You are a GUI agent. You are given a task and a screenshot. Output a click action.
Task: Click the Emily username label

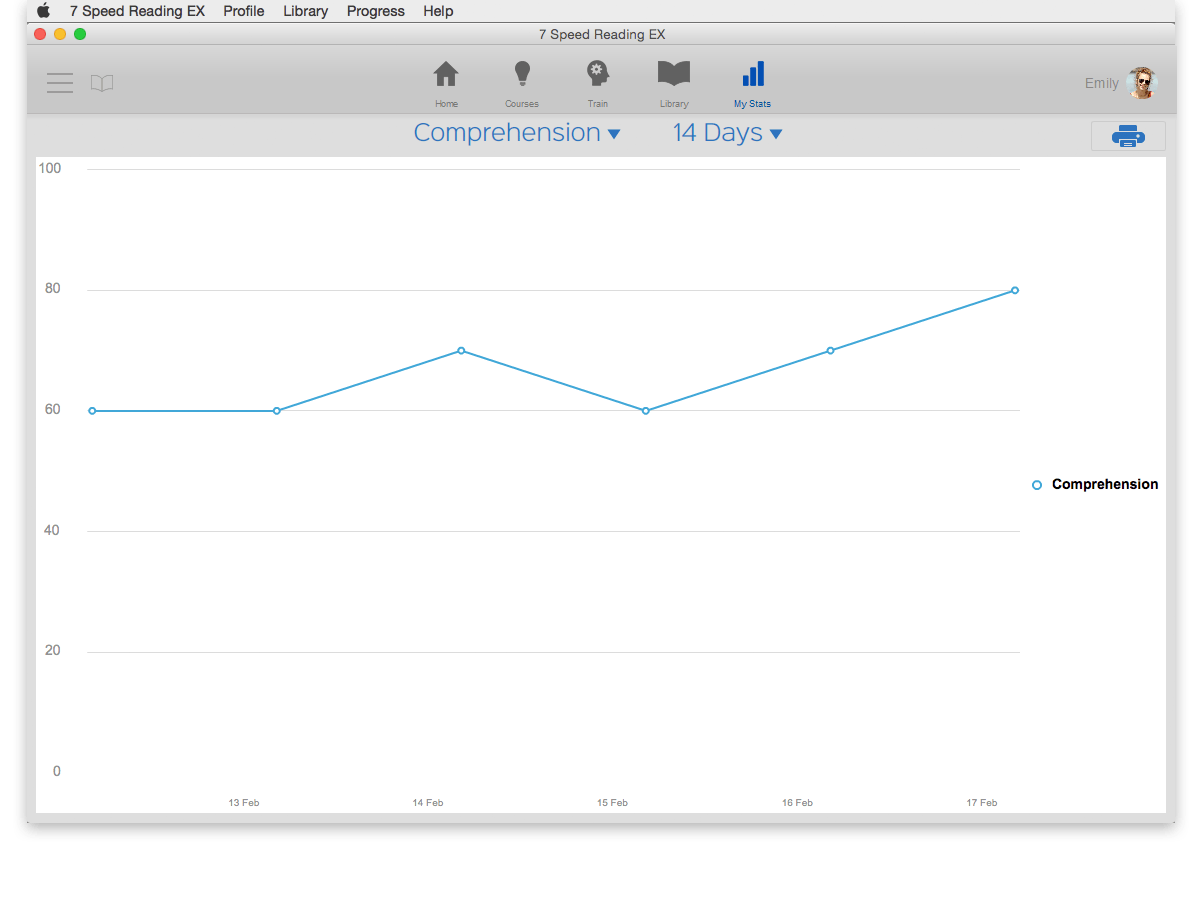tap(1101, 83)
